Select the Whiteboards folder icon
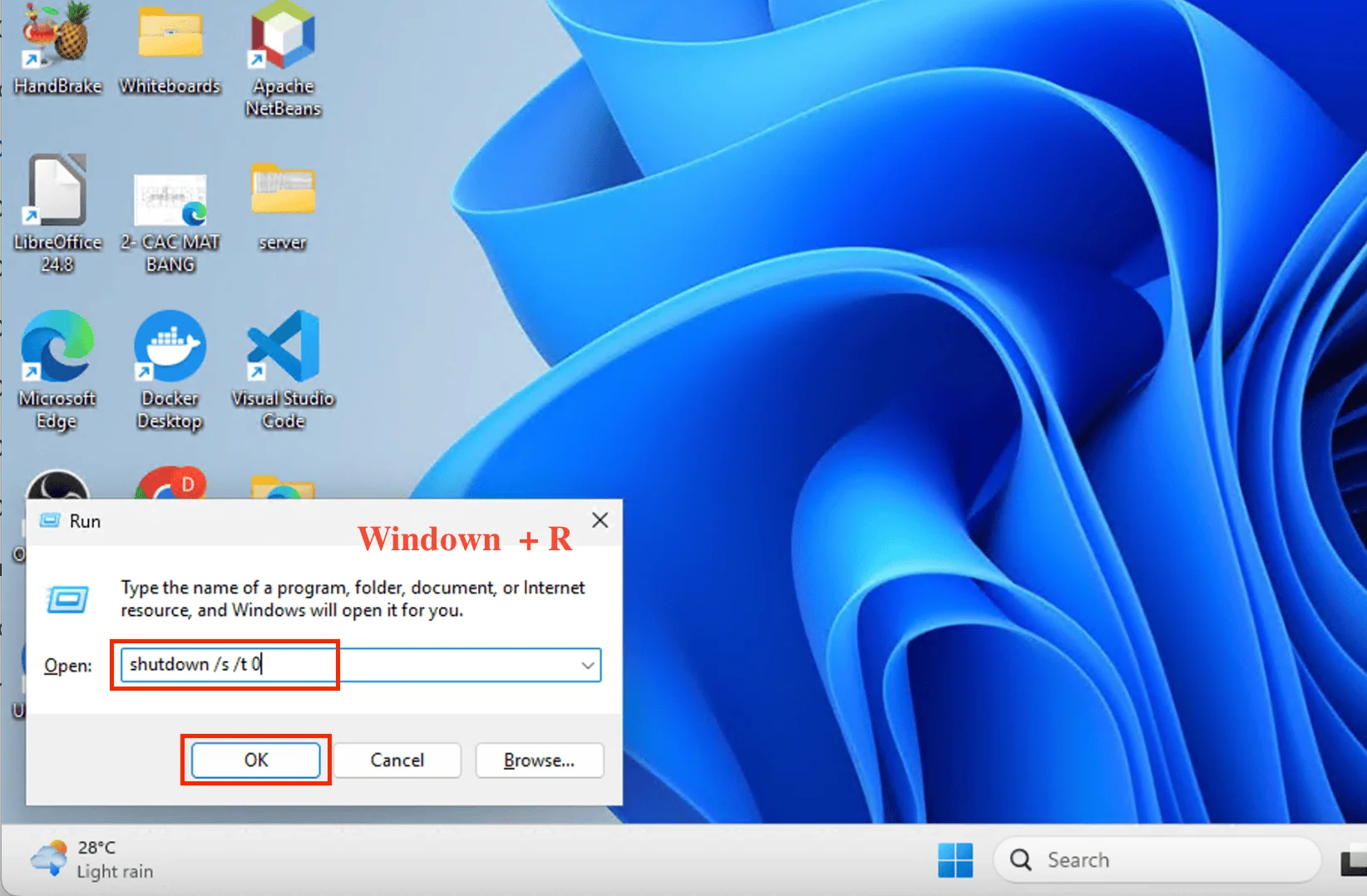The width and height of the screenshot is (1367, 896). [170, 42]
